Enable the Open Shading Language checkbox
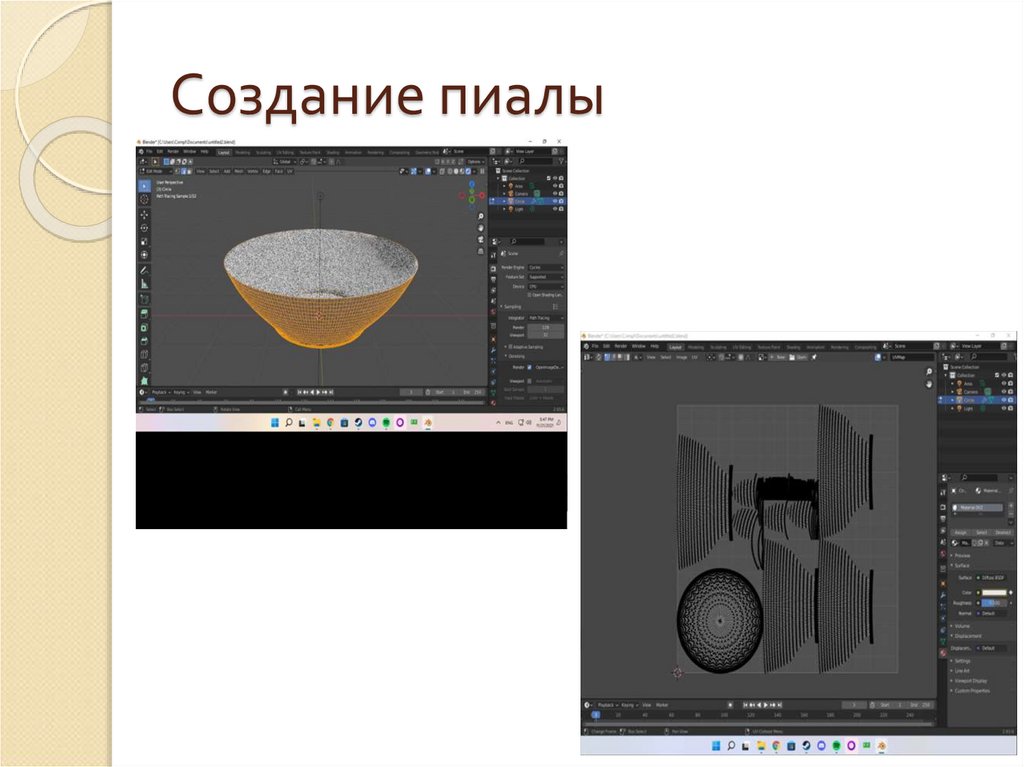 click(529, 296)
